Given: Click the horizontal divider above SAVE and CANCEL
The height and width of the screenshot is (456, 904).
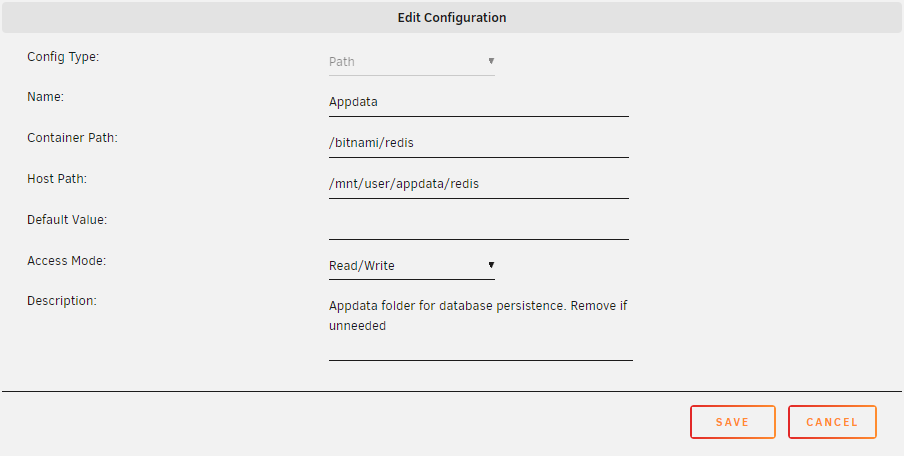Looking at the screenshot, I should click(452, 391).
